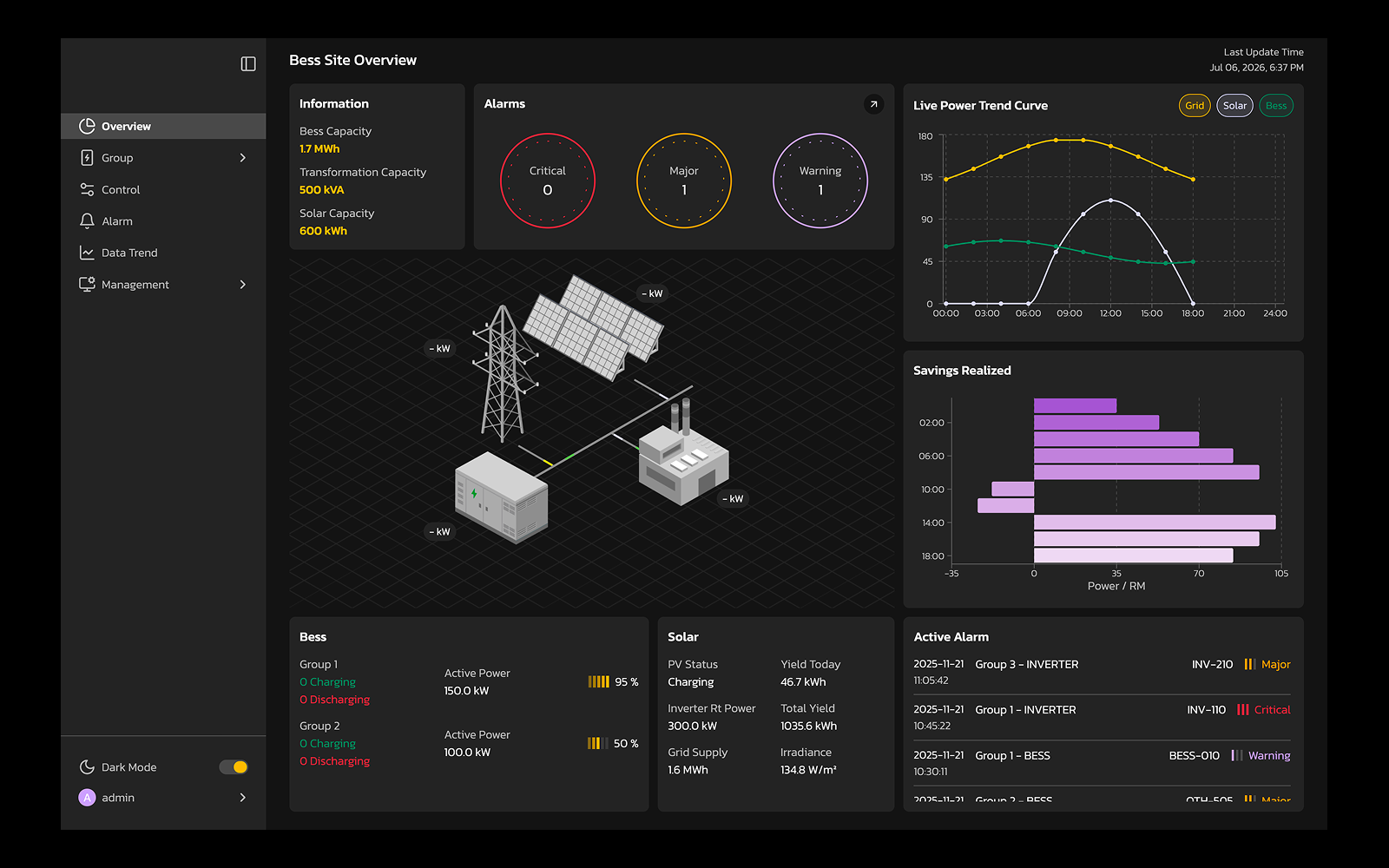Click the 600 kWh Solar Capacity value

point(323,231)
